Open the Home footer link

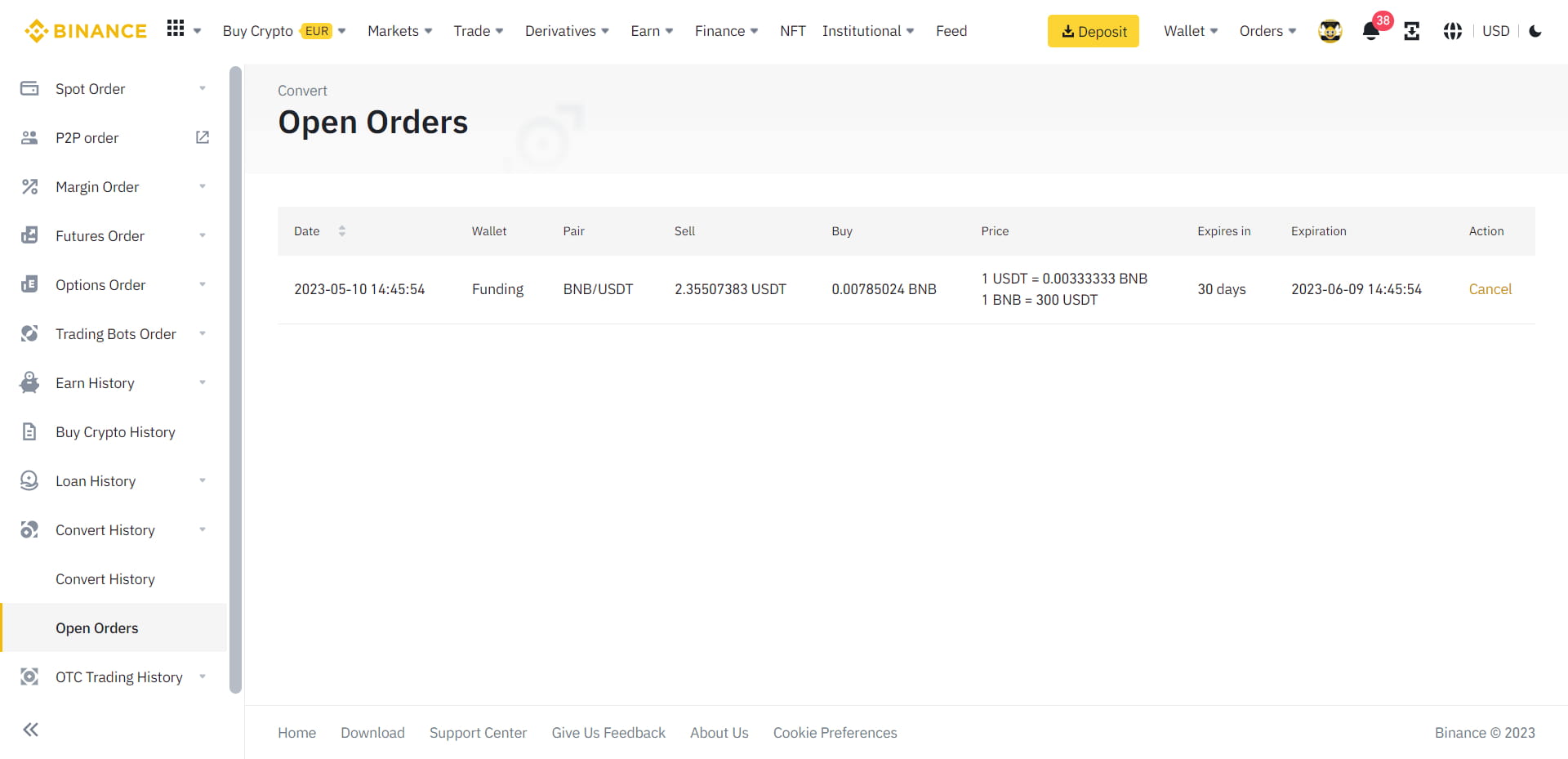[296, 733]
